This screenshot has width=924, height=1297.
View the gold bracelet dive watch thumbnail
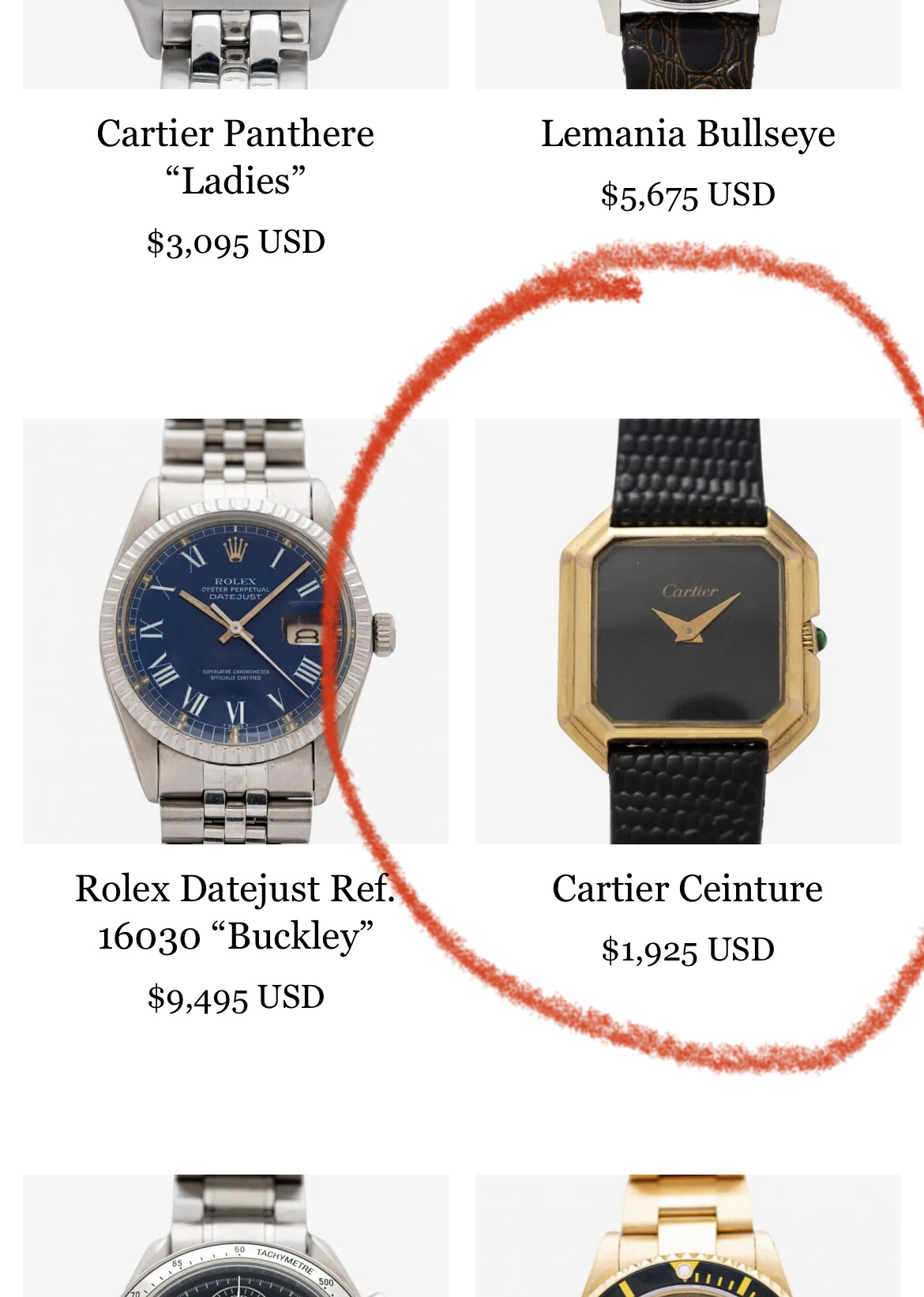click(x=688, y=1235)
